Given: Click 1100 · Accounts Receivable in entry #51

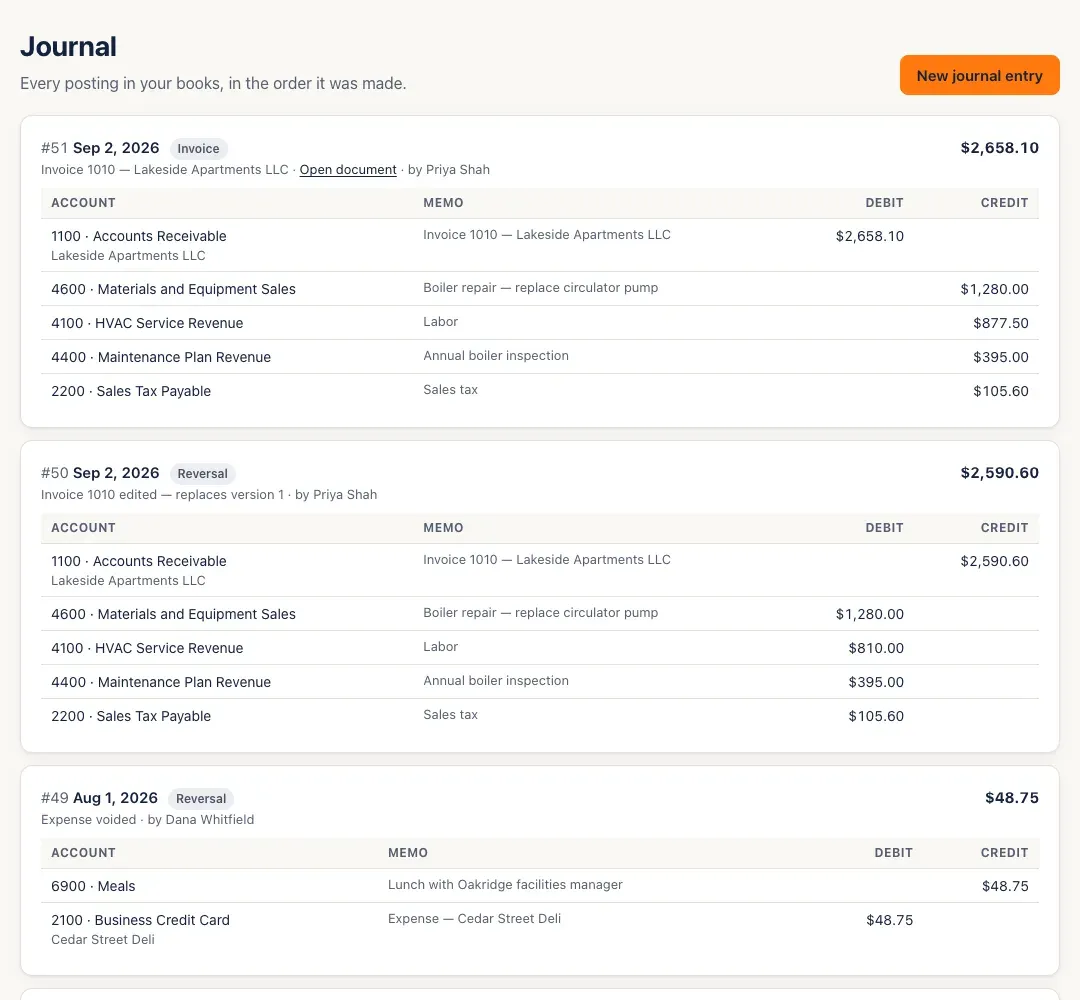Looking at the screenshot, I should pos(138,236).
